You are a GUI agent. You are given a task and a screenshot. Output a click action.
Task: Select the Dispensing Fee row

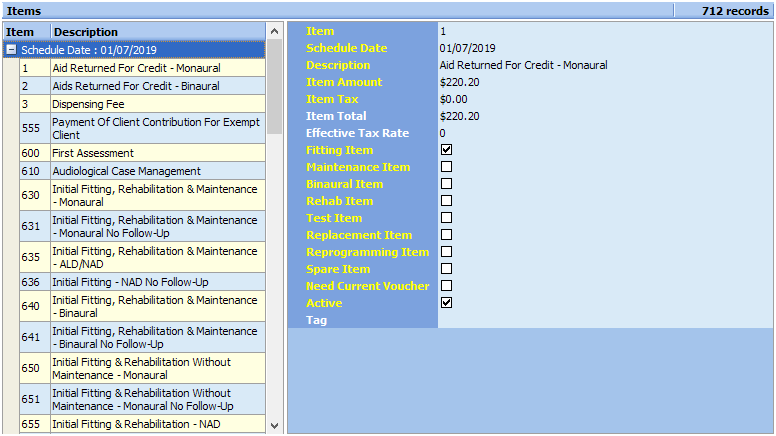(143, 104)
